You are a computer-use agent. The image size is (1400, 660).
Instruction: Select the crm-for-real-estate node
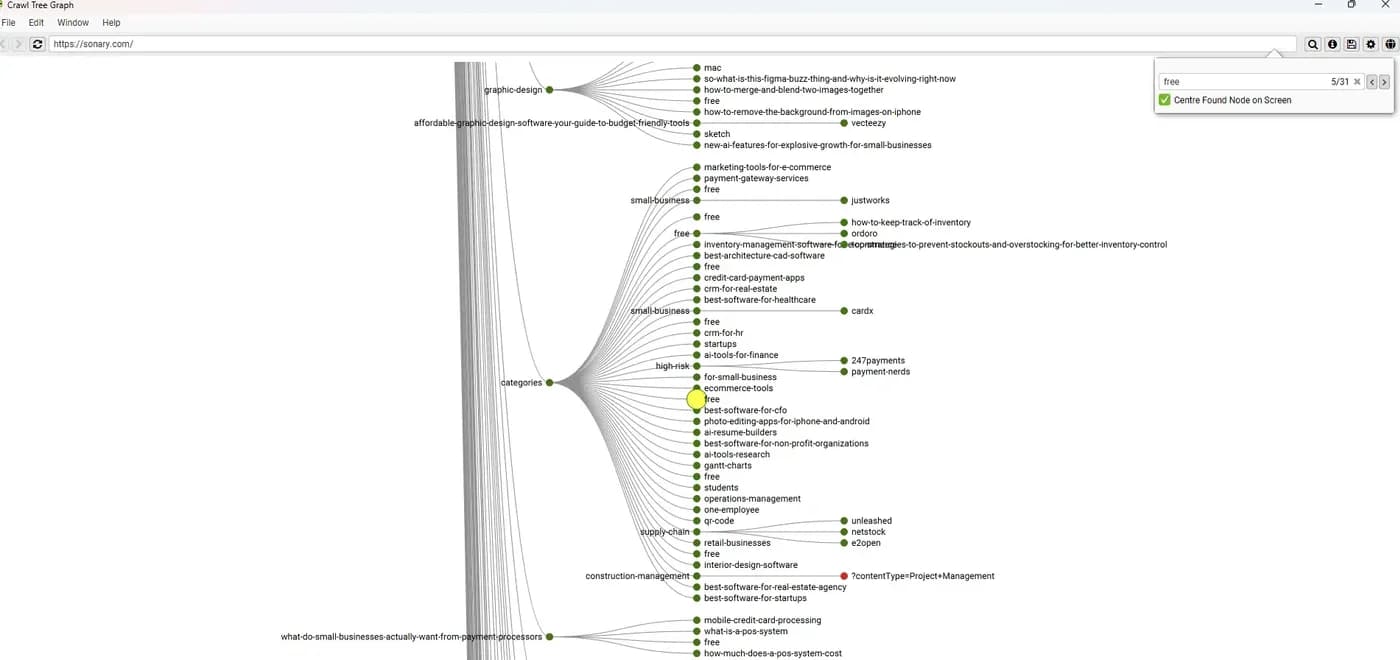tap(740, 289)
